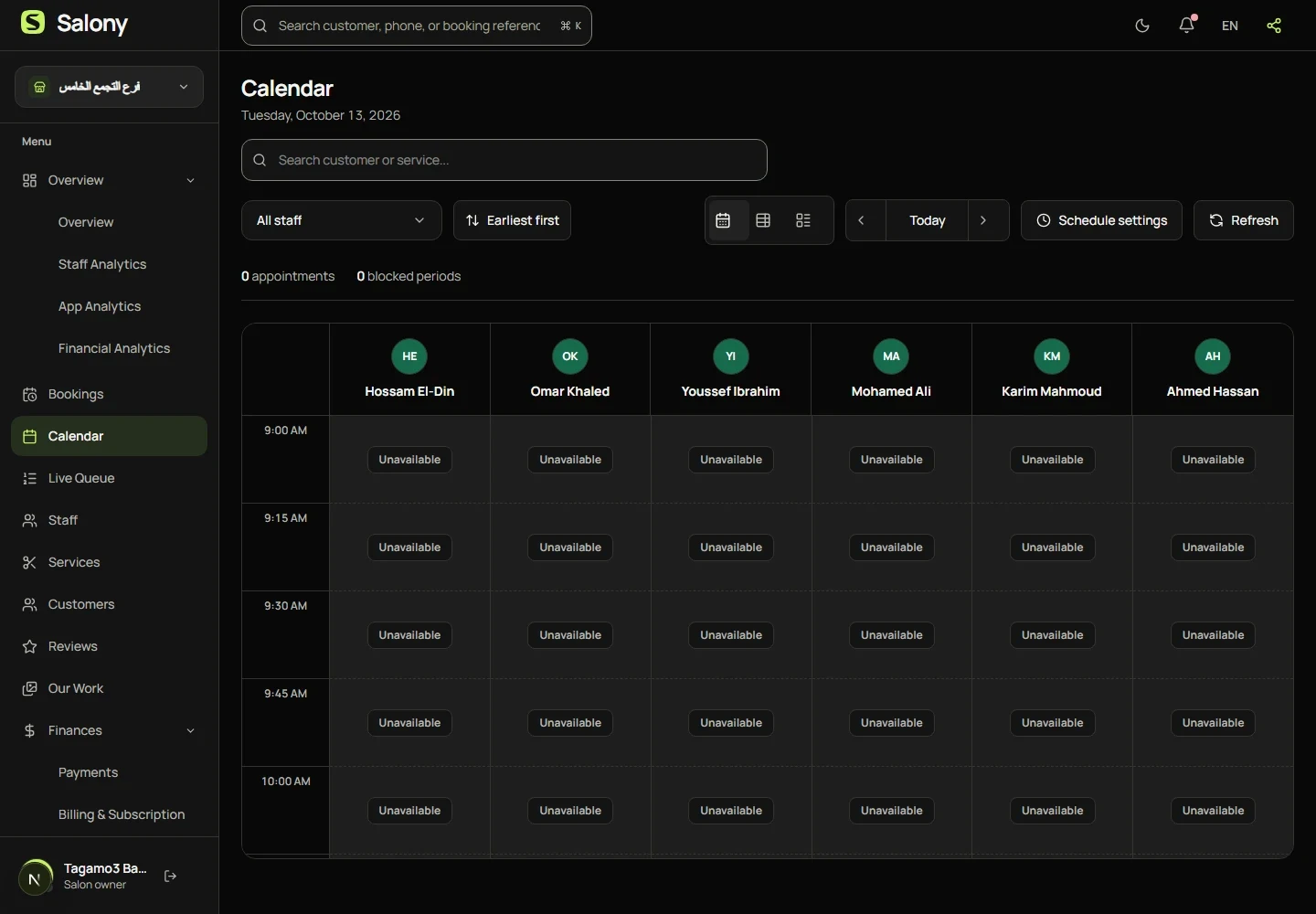Image resolution: width=1316 pixels, height=914 pixels.
Task: Click the Live Queue list icon
Action: point(30,479)
